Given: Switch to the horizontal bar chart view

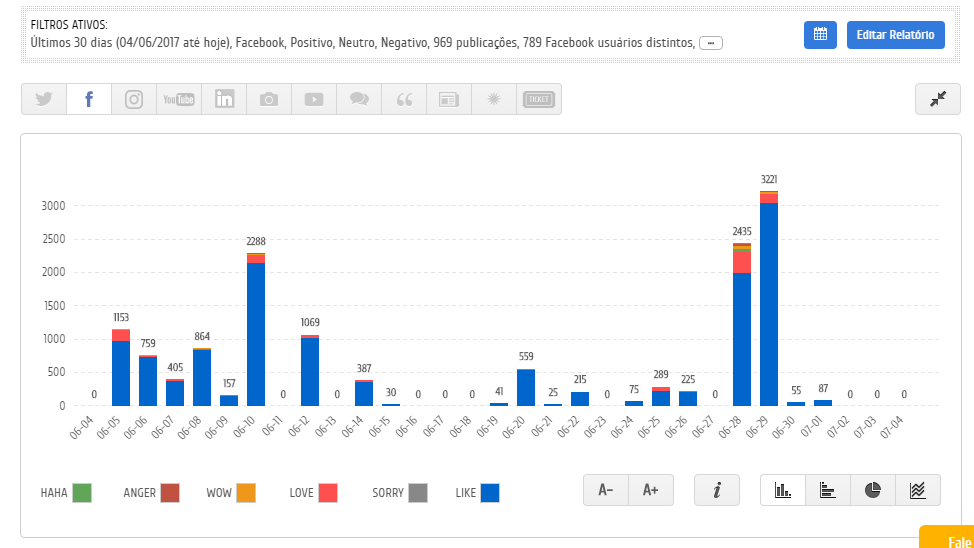Looking at the screenshot, I should pyautogui.click(x=828, y=490).
